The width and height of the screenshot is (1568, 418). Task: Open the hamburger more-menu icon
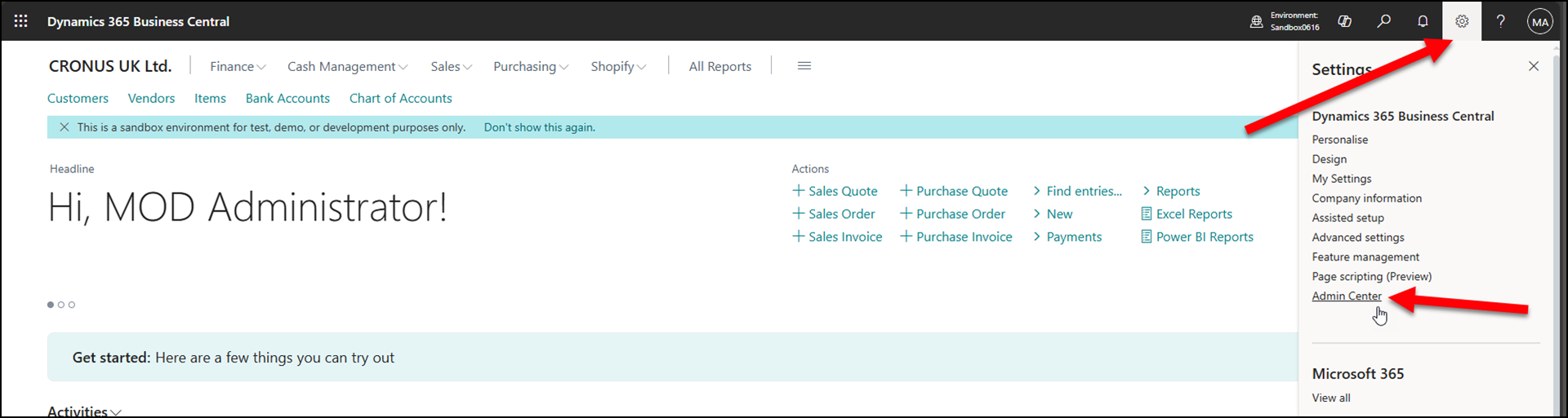tap(804, 66)
